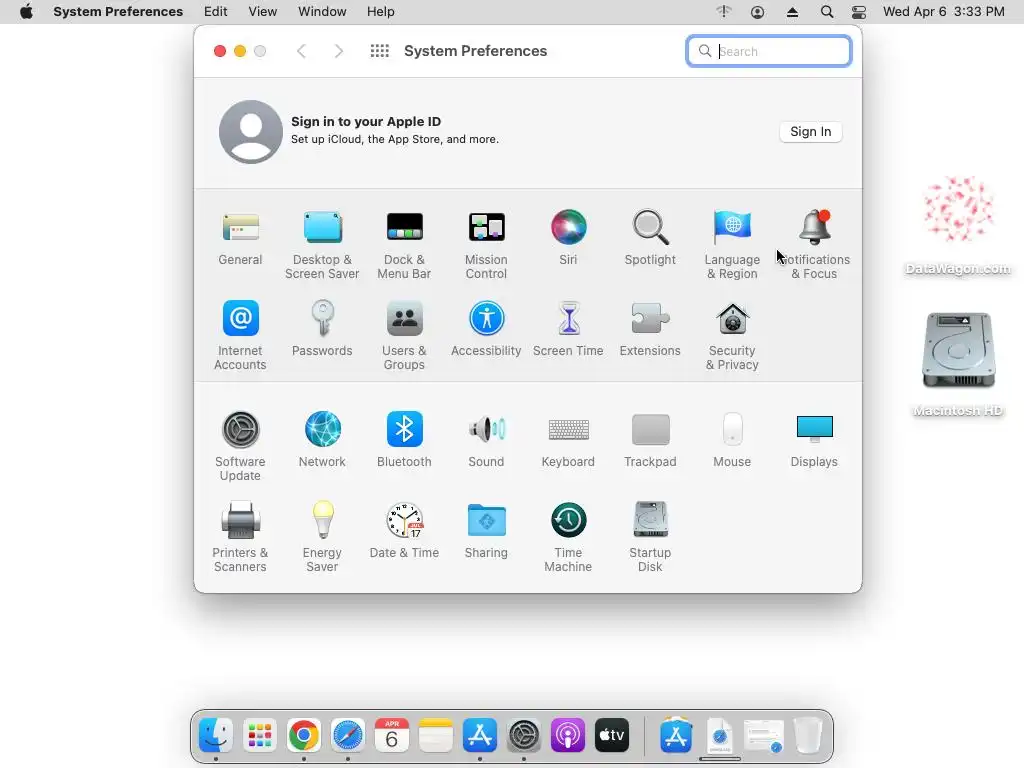1024x768 pixels.
Task: Open Launchpad from the Dock
Action: point(260,735)
